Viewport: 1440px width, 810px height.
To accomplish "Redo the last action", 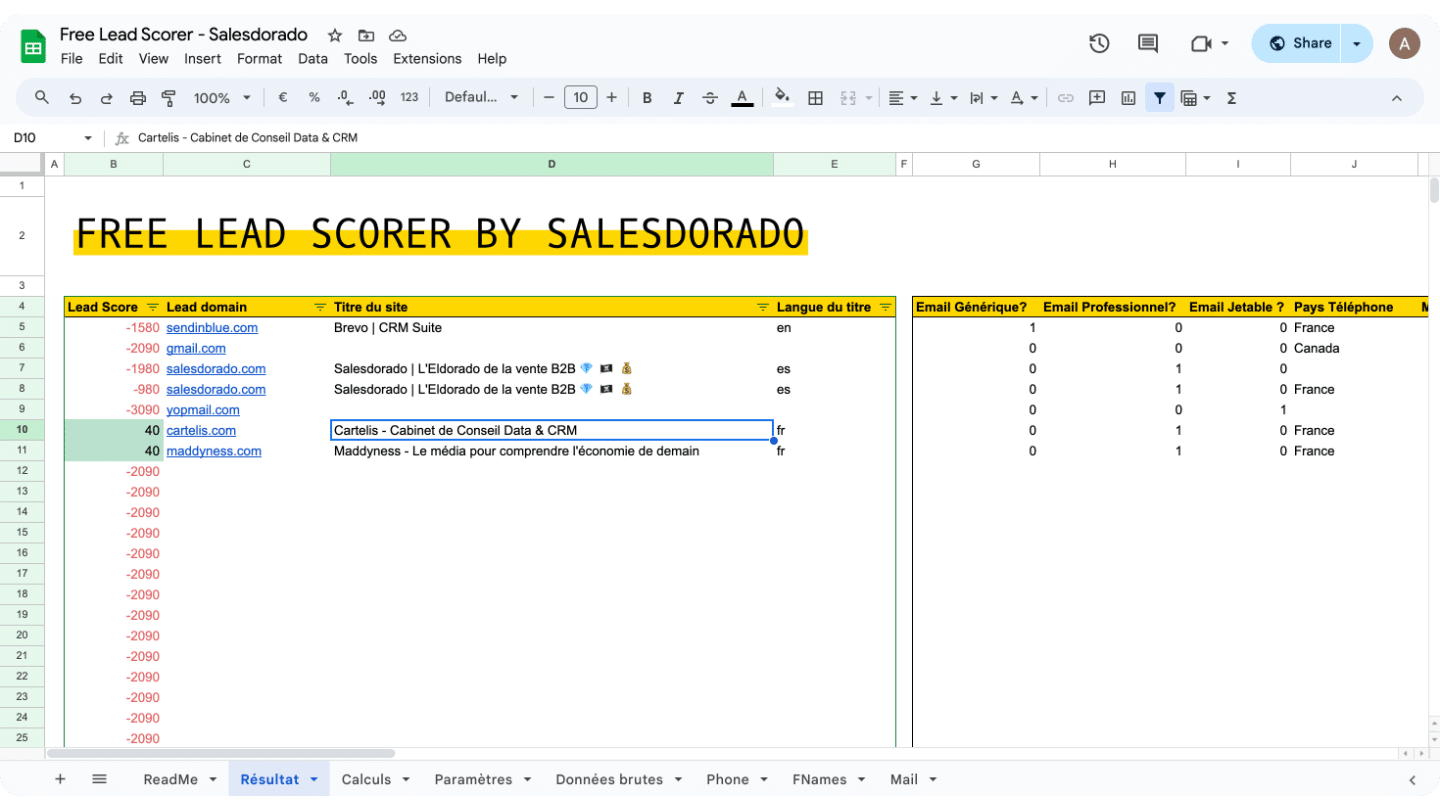I will [x=106, y=98].
